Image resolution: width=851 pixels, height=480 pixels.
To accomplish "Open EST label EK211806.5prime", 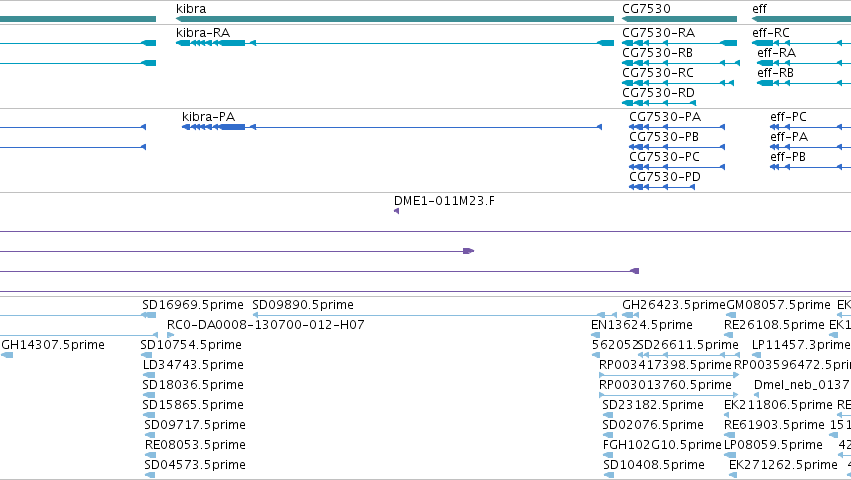I will 778,405.
